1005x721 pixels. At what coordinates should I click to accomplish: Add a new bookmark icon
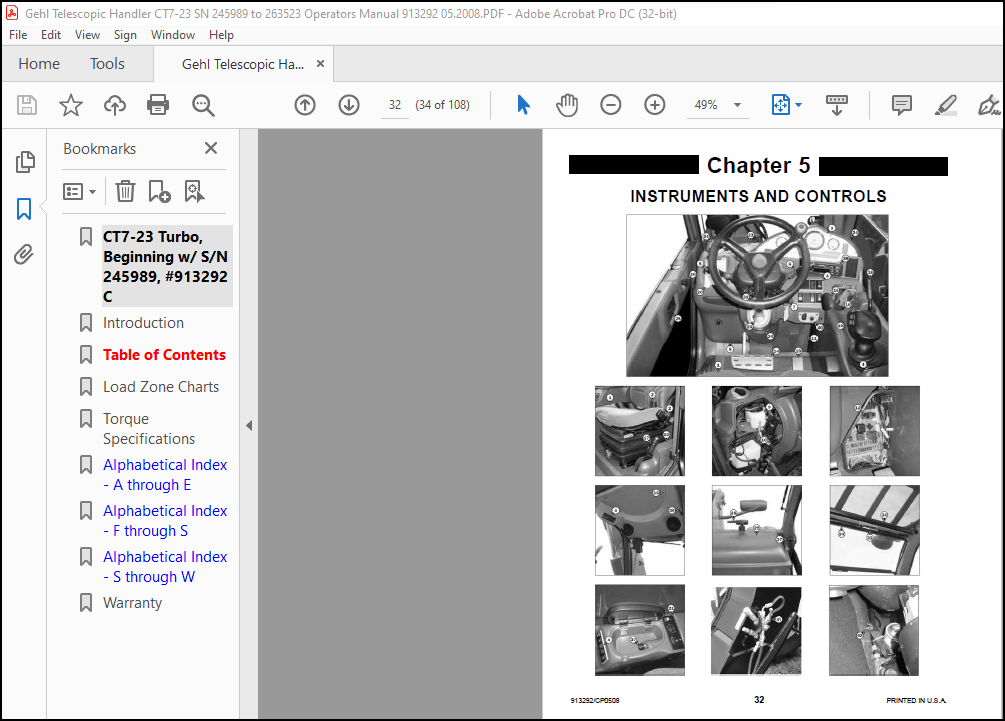tap(159, 191)
